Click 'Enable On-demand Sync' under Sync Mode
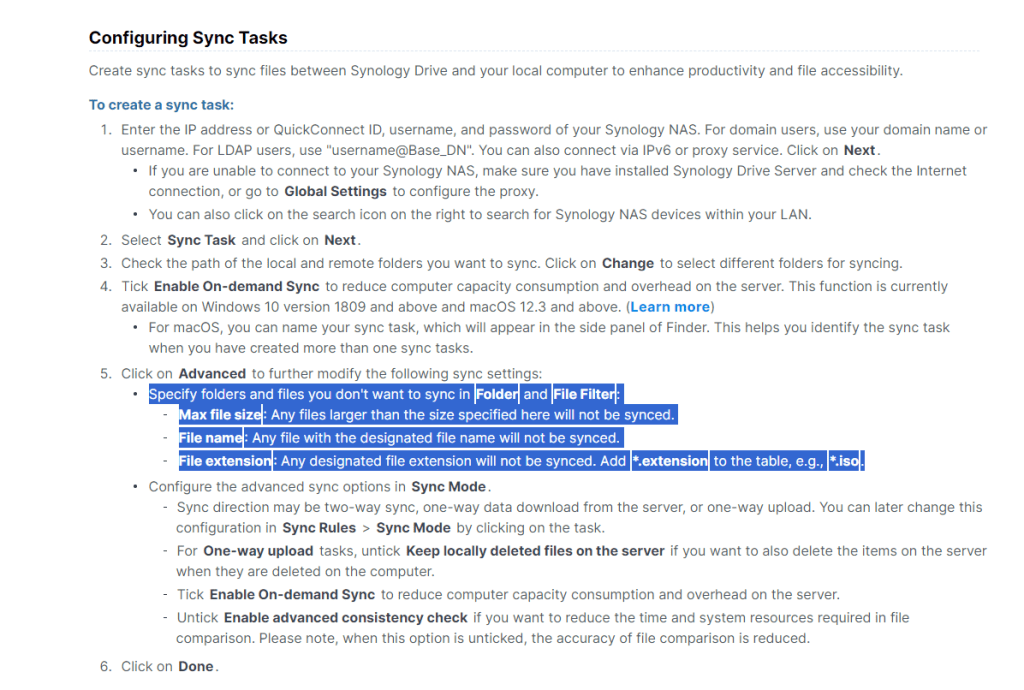 pyautogui.click(x=292, y=595)
